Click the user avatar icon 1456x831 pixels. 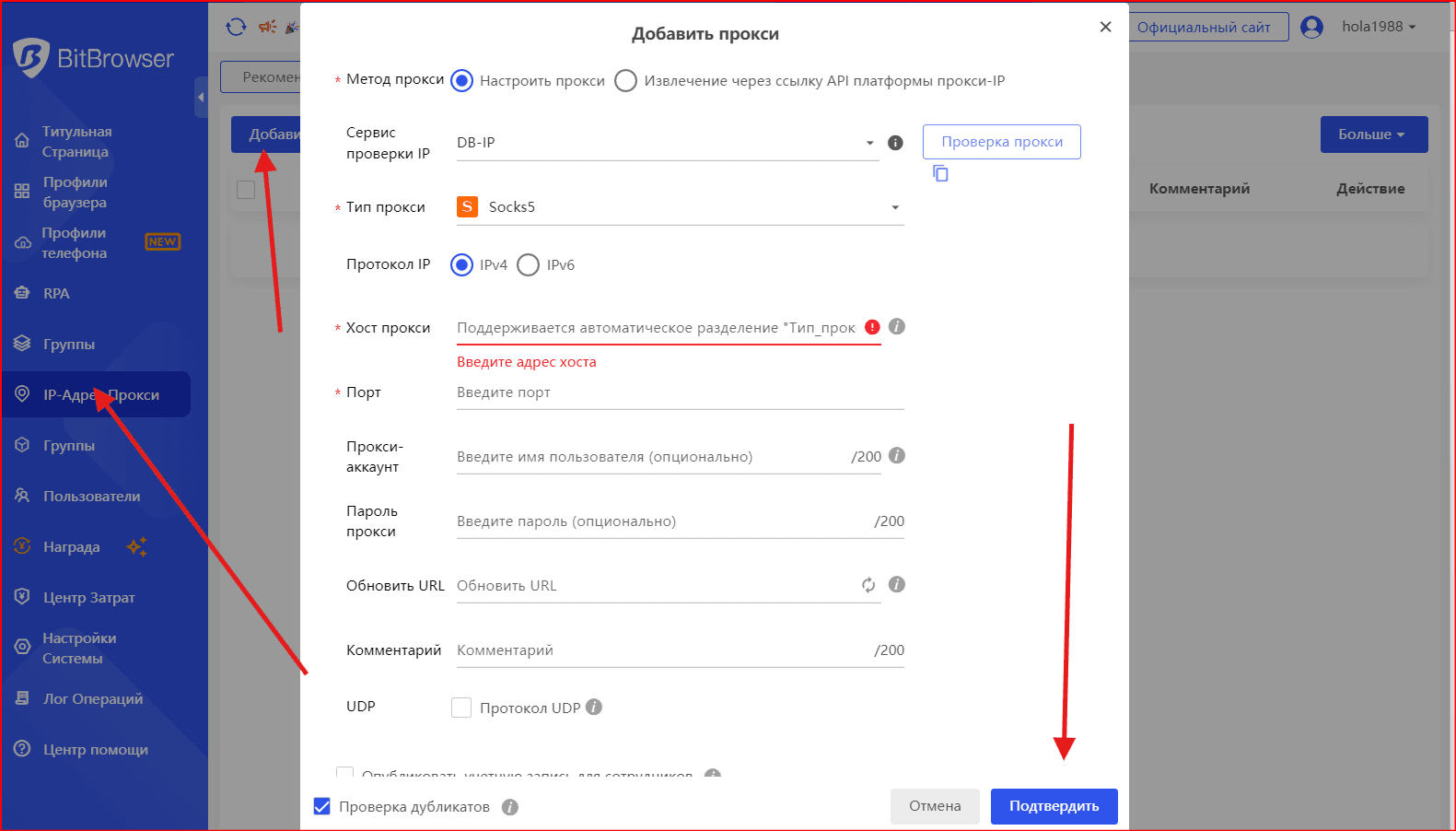click(x=1311, y=27)
